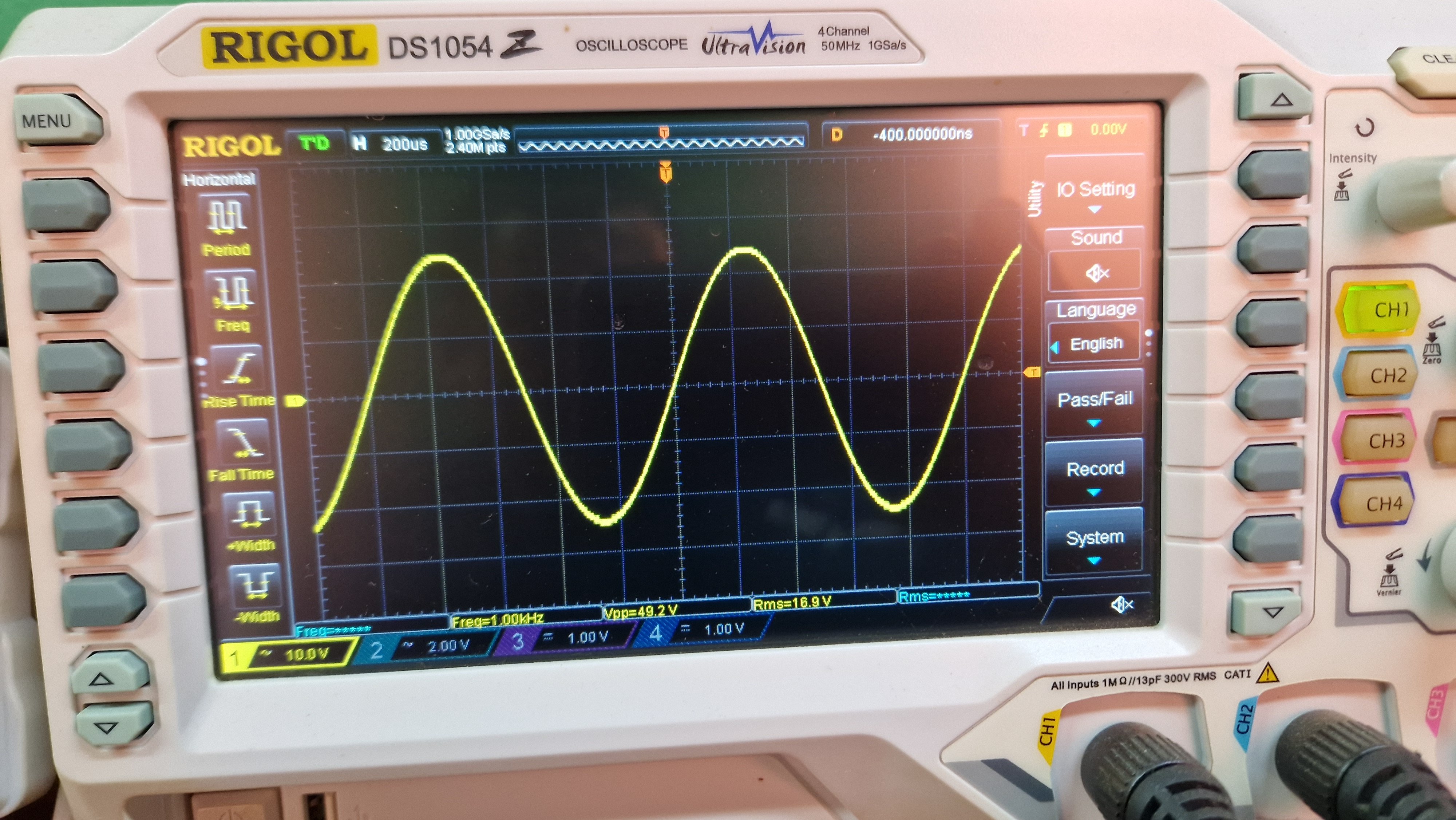Click the CAT I warning triangle icon

click(1268, 673)
